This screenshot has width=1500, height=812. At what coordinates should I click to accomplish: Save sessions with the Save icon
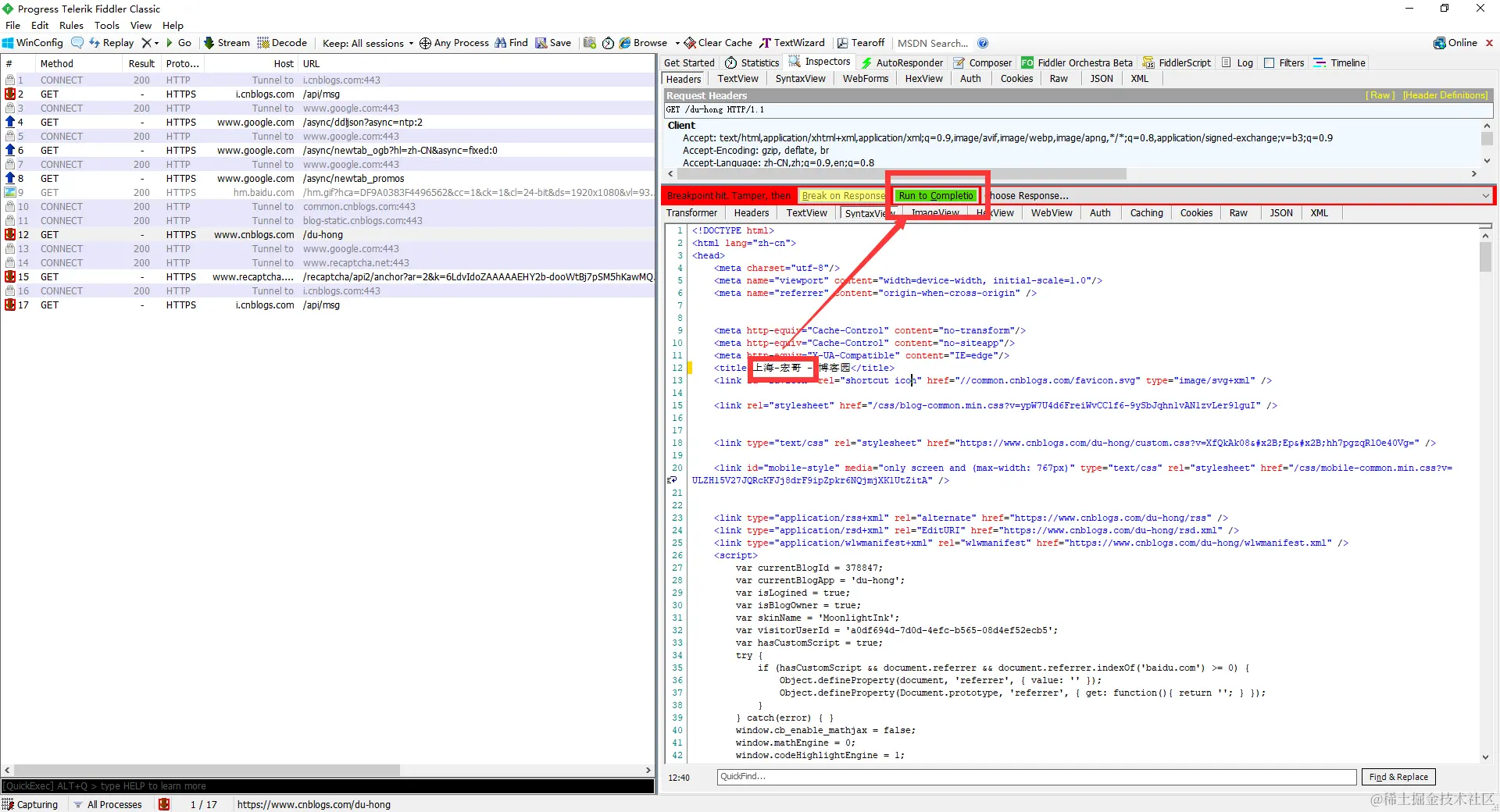tap(553, 43)
